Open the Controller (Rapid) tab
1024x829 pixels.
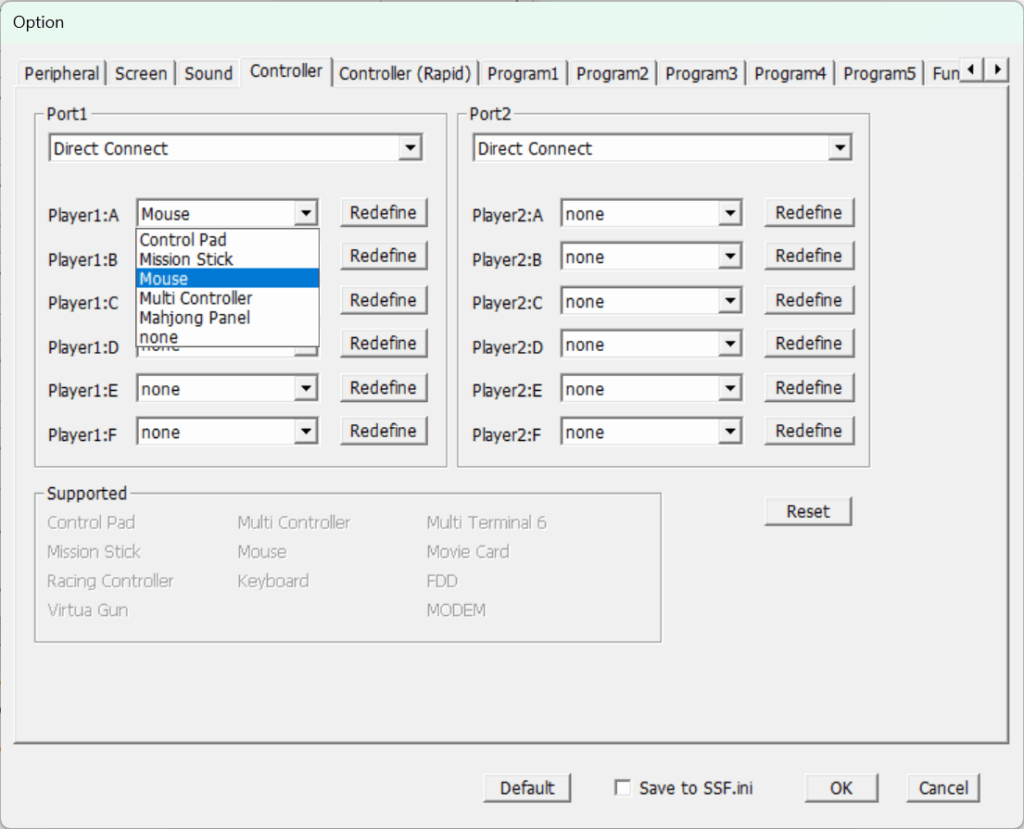[x=405, y=73]
